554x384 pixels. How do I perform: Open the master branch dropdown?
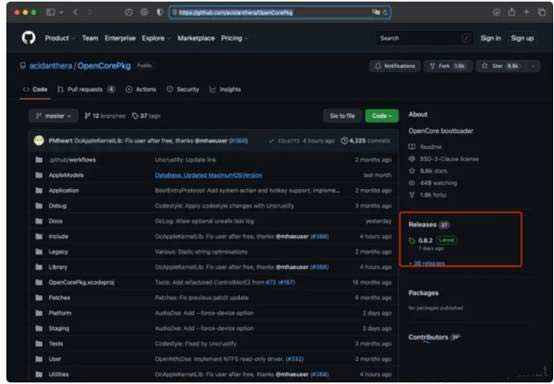[x=53, y=116]
